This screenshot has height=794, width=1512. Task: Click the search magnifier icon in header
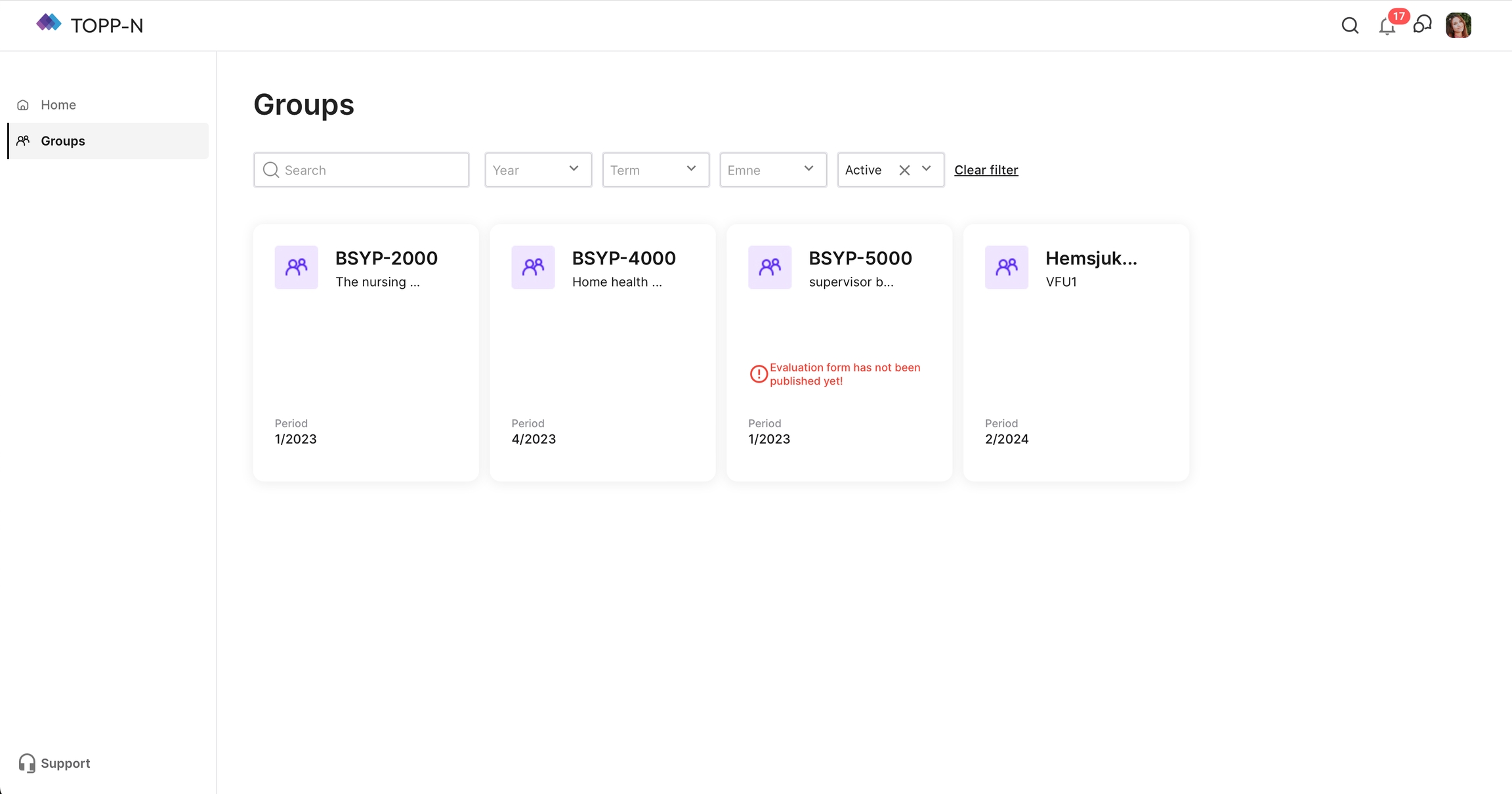pyautogui.click(x=1350, y=26)
